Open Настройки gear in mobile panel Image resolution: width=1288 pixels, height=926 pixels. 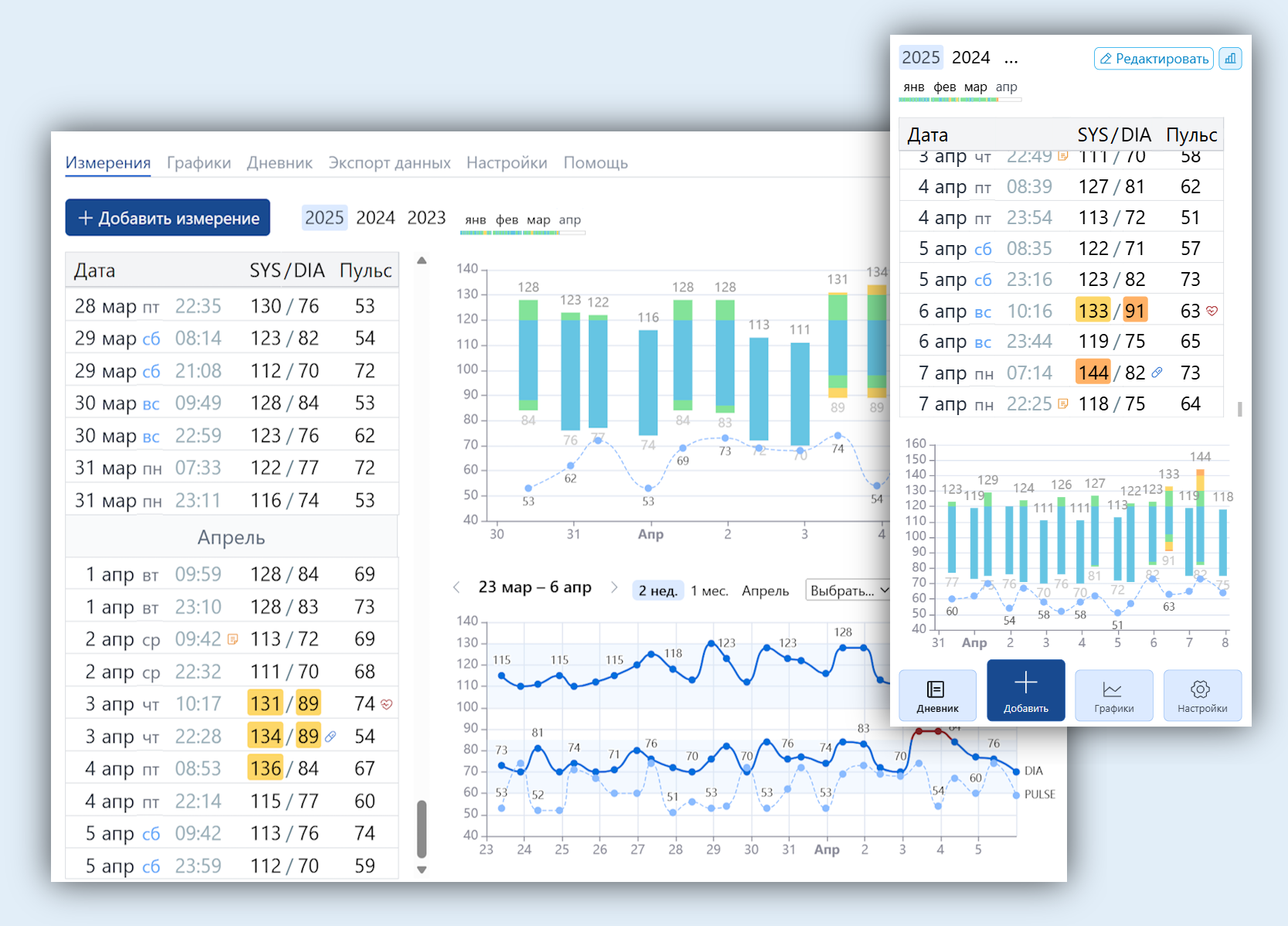pos(1201,695)
